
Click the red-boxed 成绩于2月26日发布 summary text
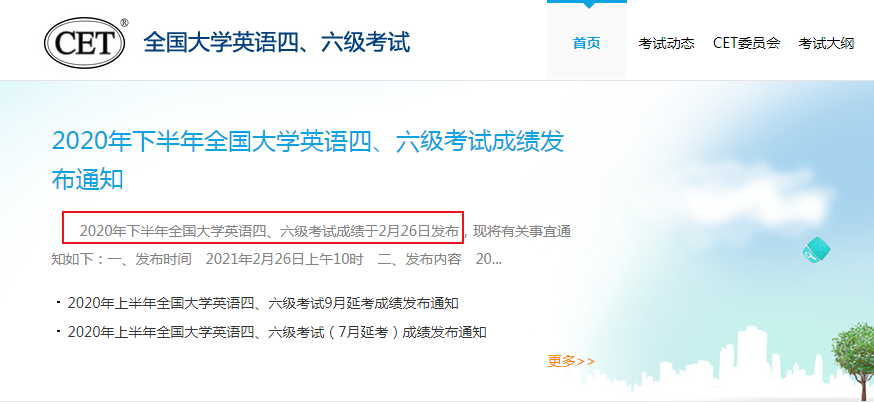click(x=270, y=231)
